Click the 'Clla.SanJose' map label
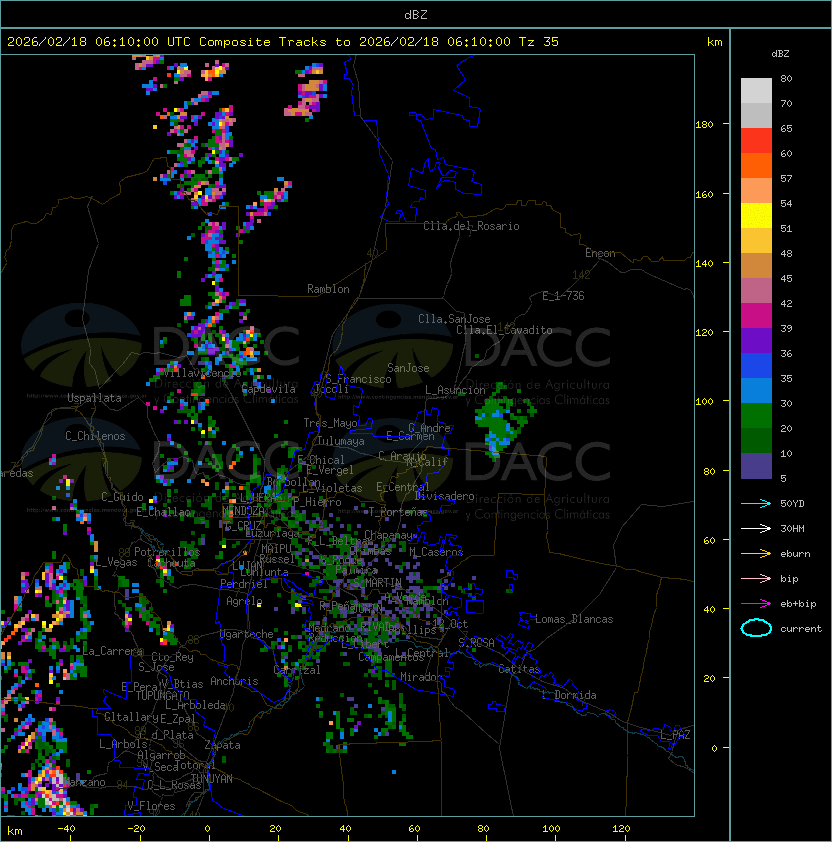The width and height of the screenshot is (832, 842). point(454,319)
